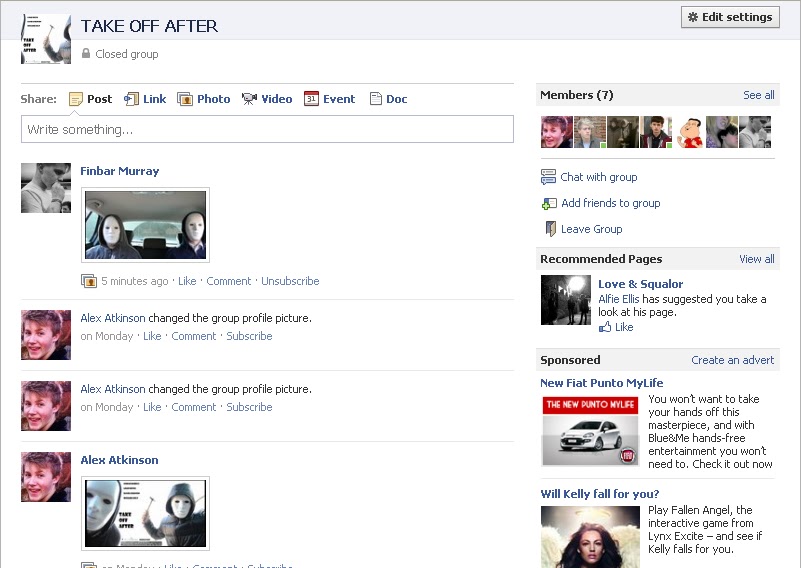801x568 pixels.
Task: Open the Punto MyLife car ad image
Action: click(590, 431)
